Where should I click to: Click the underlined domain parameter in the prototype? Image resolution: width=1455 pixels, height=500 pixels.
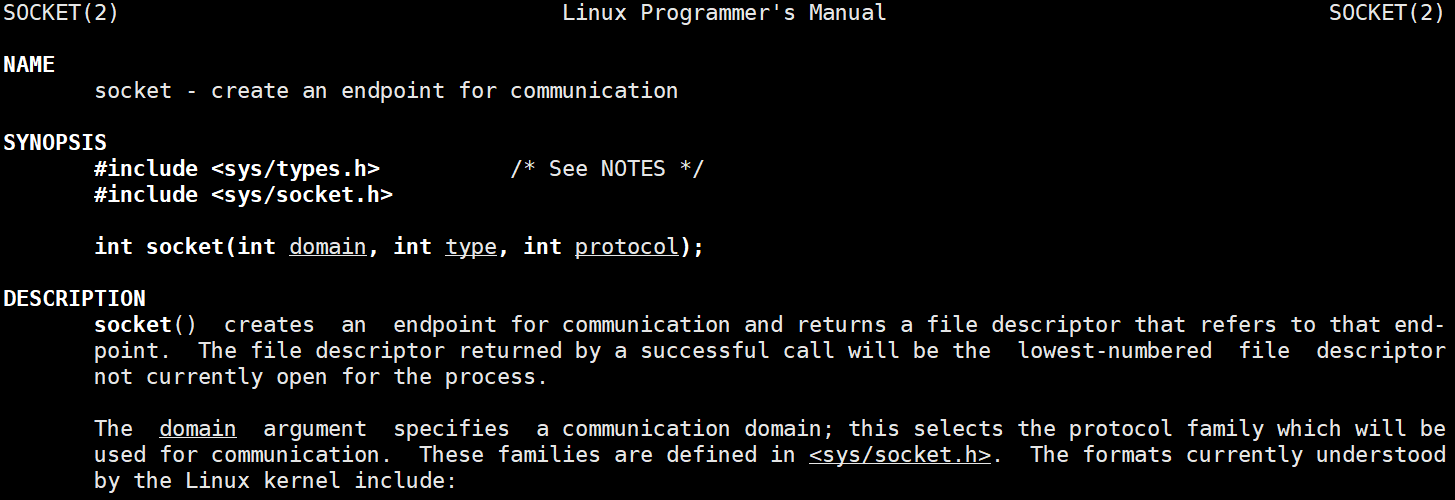(328, 247)
